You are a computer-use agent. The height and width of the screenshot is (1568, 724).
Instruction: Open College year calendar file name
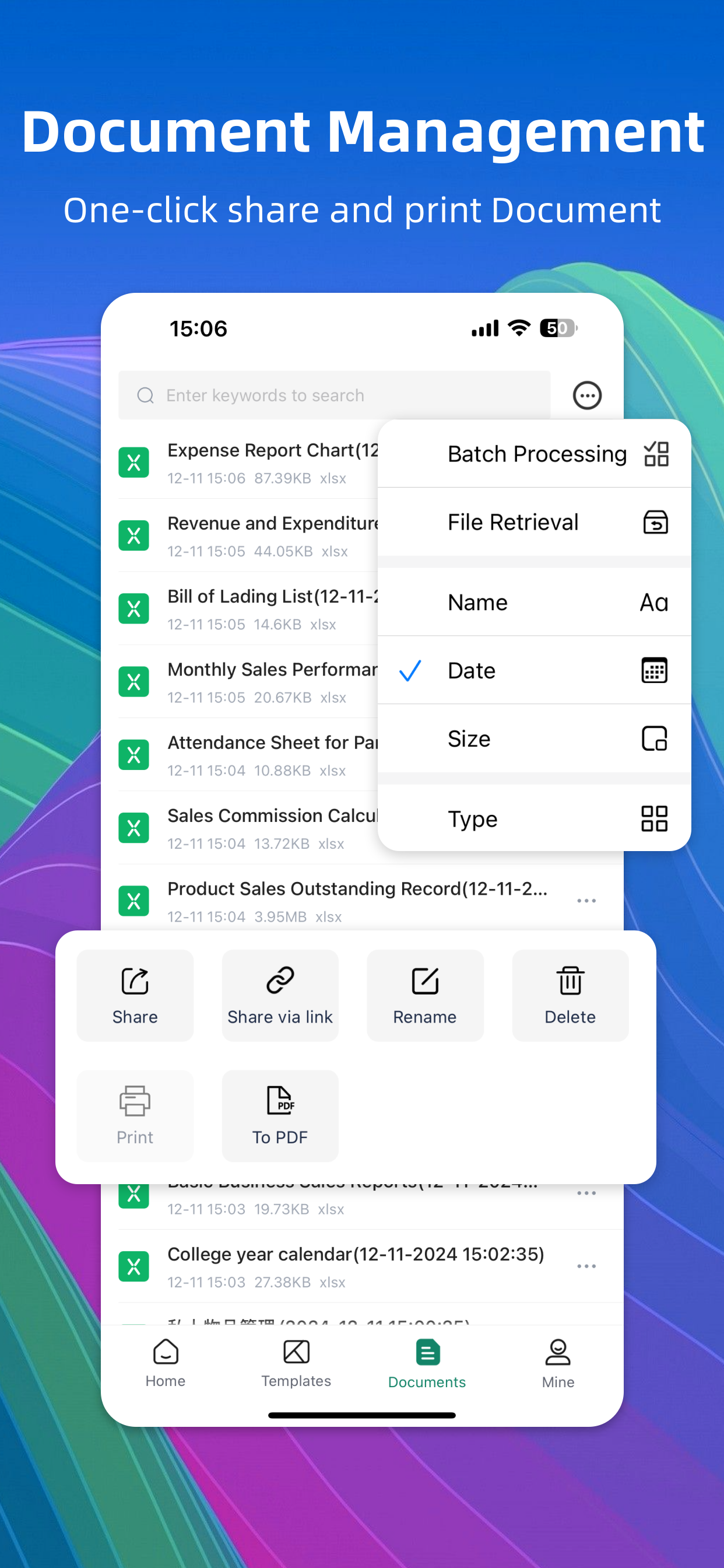click(356, 1254)
